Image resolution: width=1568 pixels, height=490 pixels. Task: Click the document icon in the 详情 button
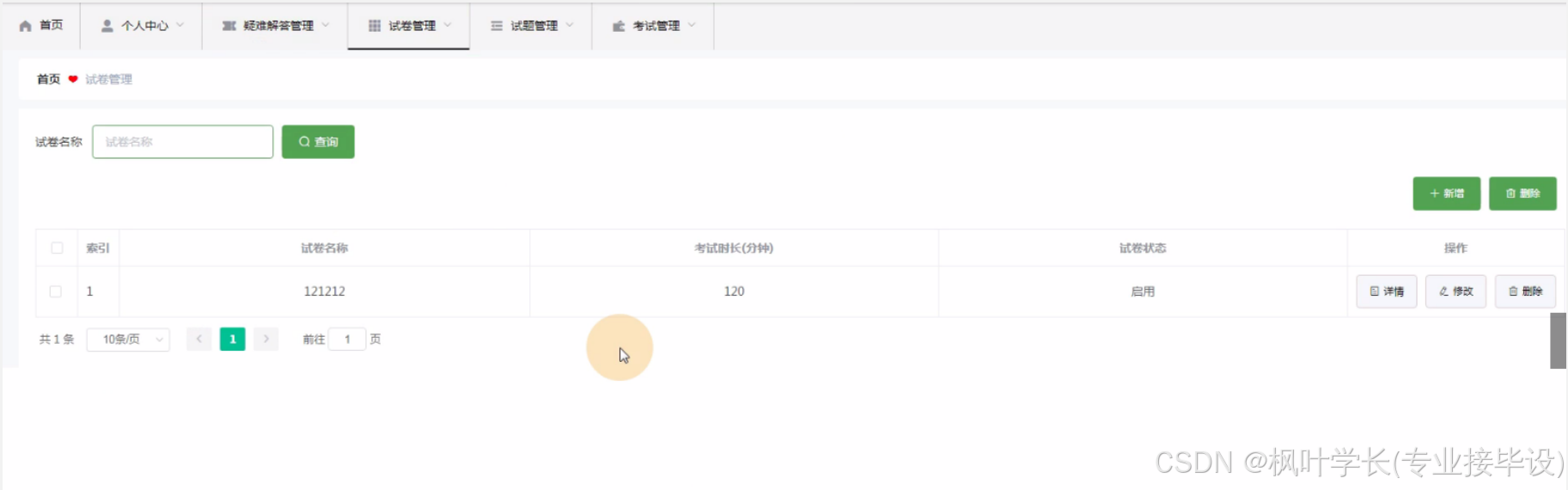pos(1375,291)
